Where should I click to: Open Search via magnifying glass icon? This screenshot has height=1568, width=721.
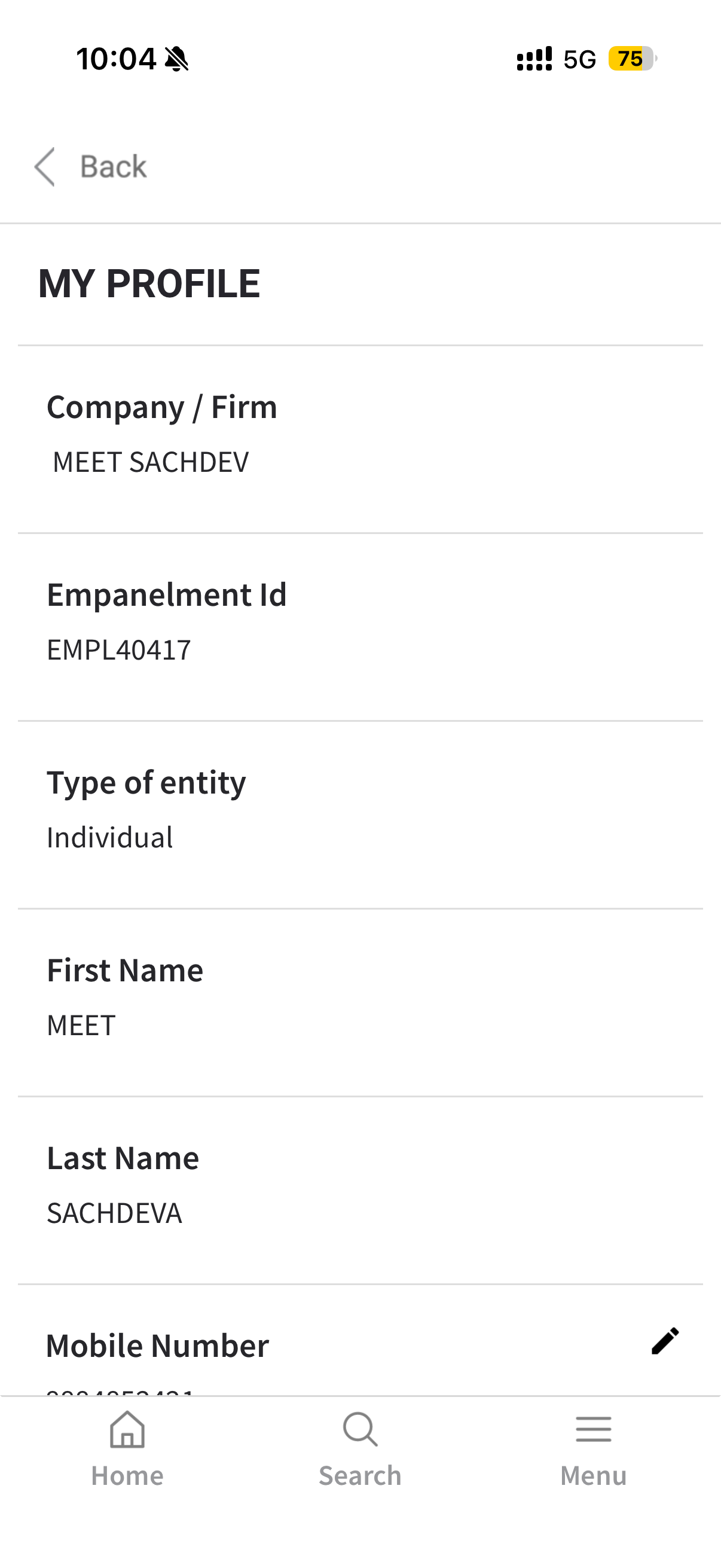click(360, 1429)
